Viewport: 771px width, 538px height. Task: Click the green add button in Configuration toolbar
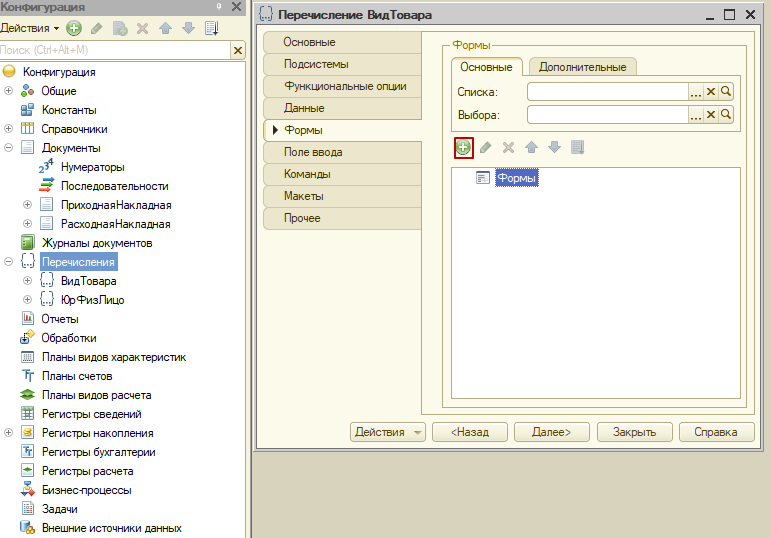74,29
